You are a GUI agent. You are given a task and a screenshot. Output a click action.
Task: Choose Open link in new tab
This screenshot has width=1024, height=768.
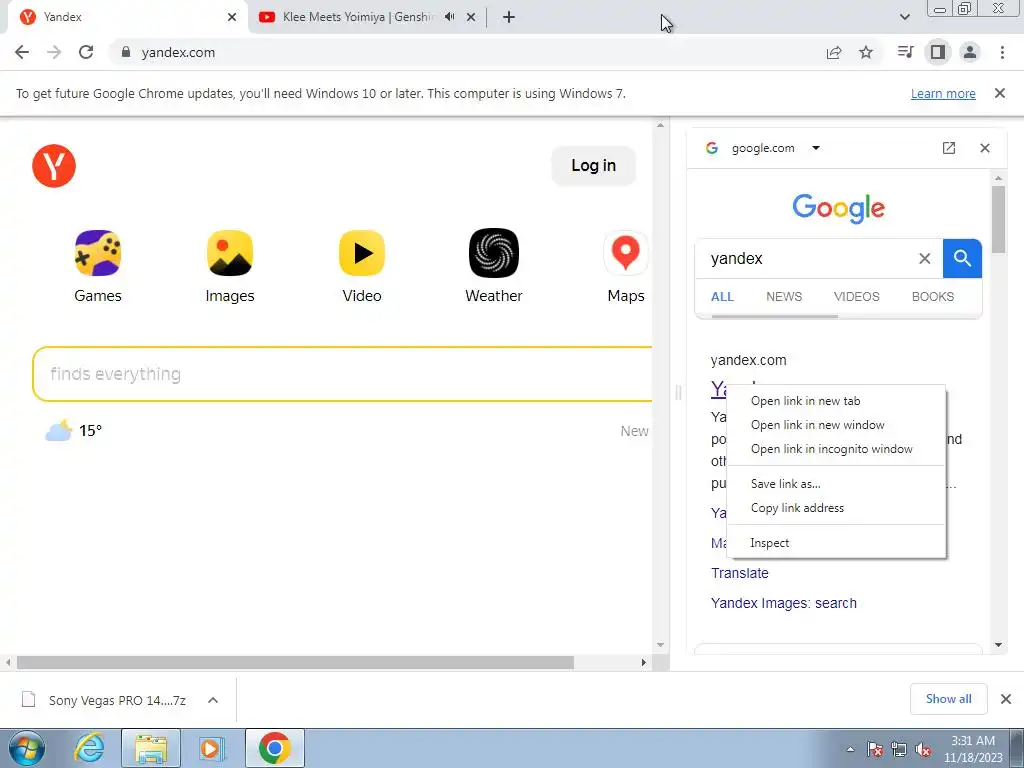tap(836, 401)
